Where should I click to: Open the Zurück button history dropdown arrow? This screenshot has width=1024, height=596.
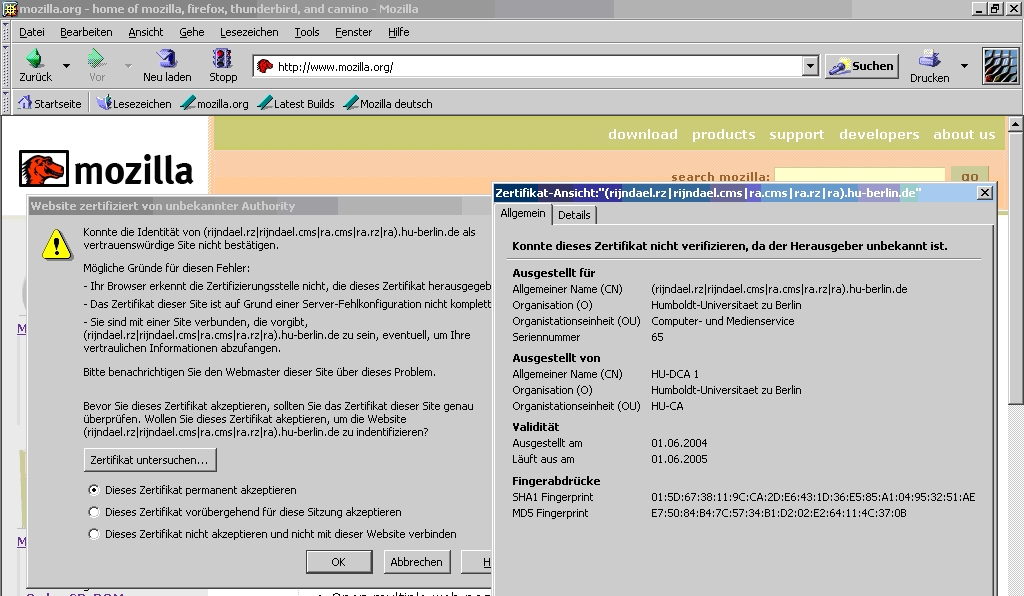(x=66, y=66)
